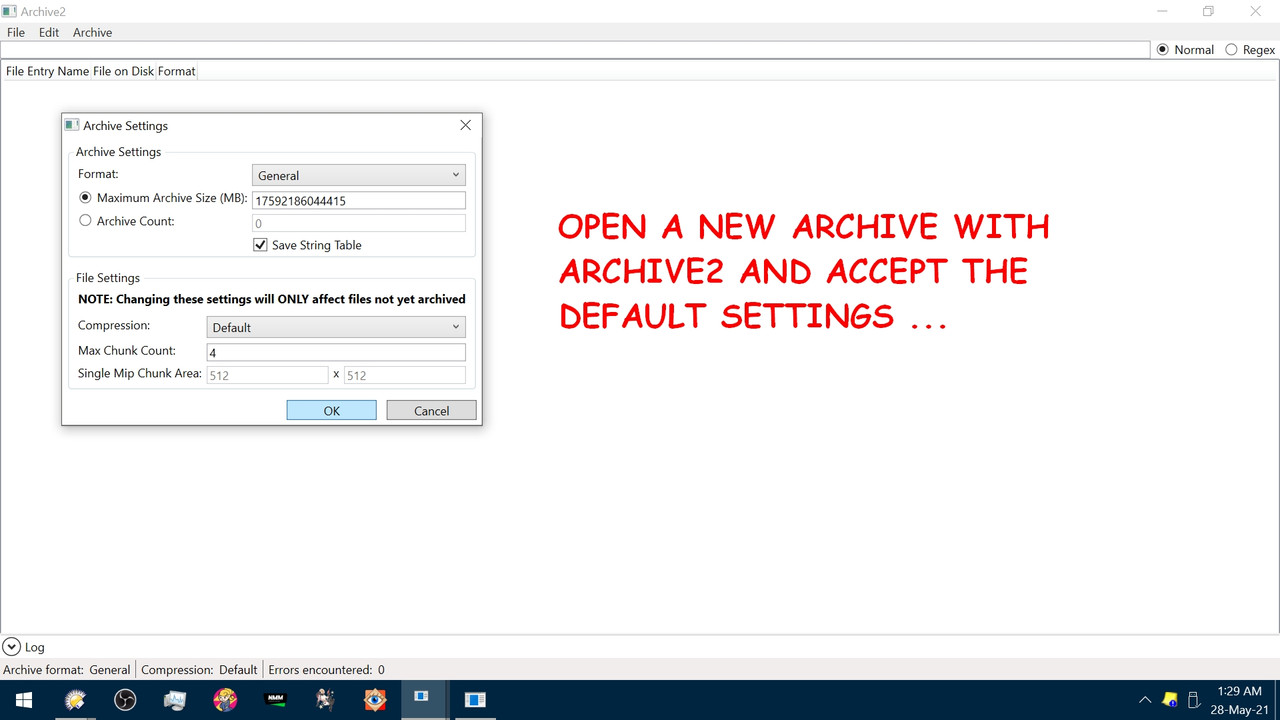Launch OBS Studio from the taskbar
Viewport: 1280px width, 720px height.
124,700
